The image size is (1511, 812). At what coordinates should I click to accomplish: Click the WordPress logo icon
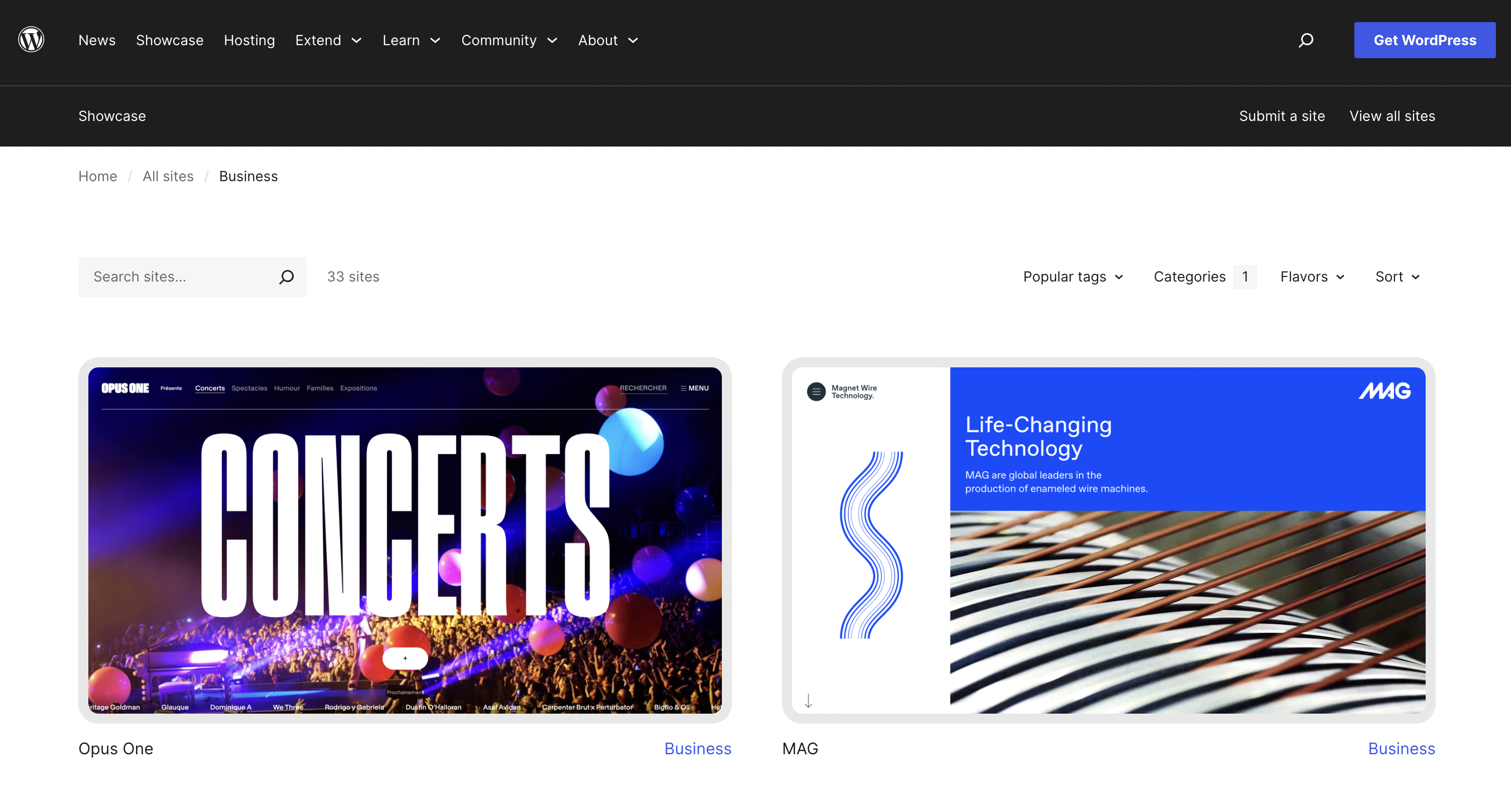tap(31, 40)
